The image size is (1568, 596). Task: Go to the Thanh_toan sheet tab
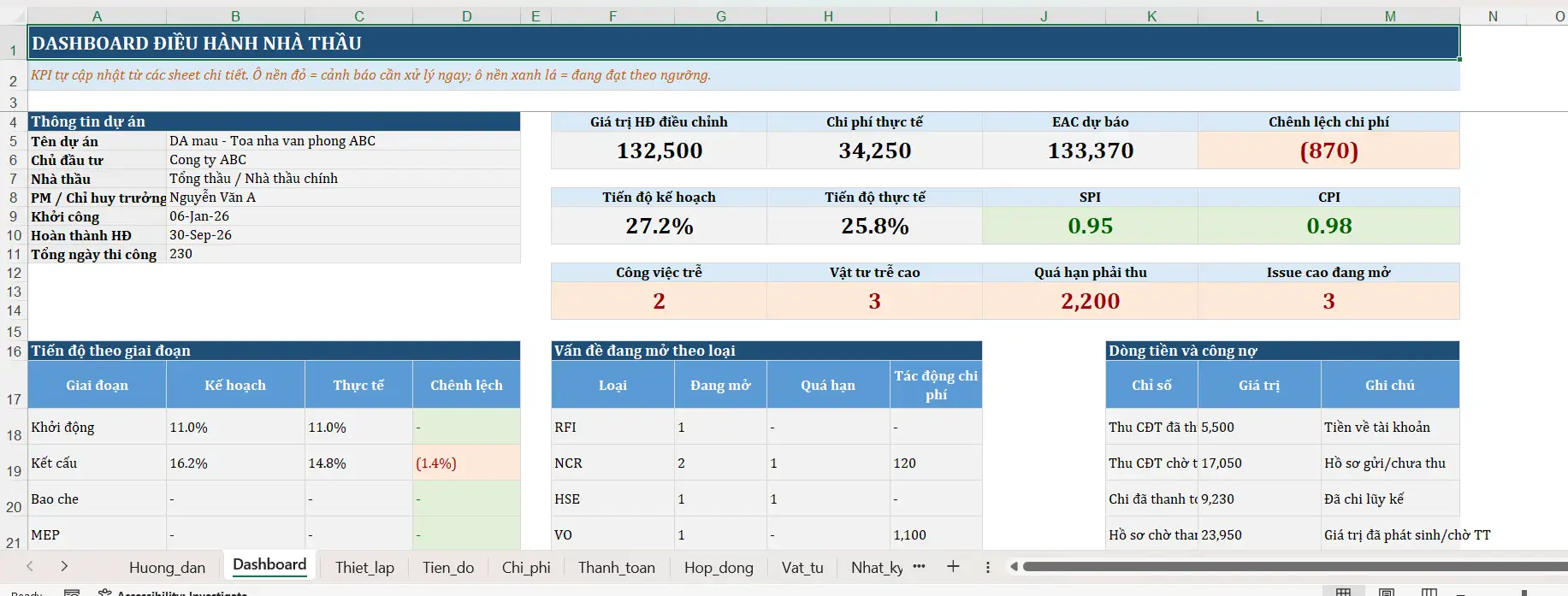(x=616, y=568)
